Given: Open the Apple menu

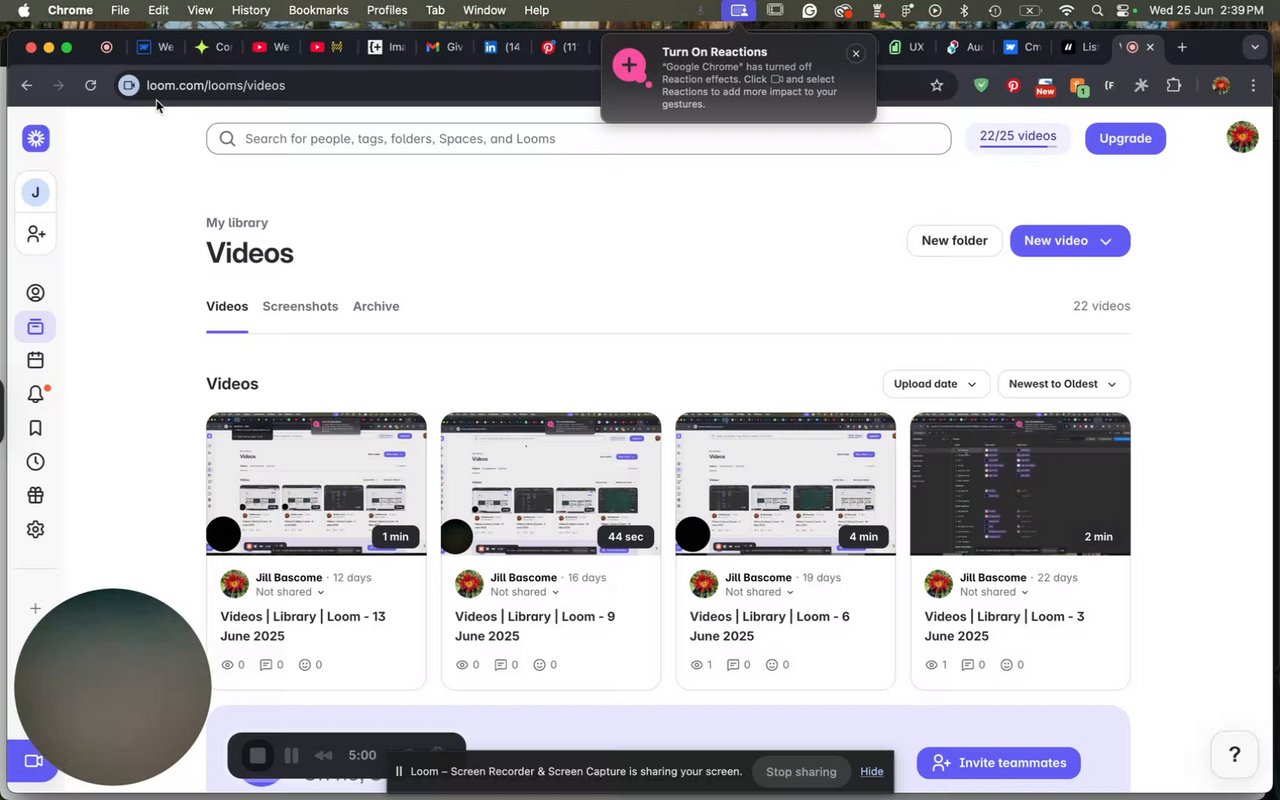Looking at the screenshot, I should (x=24, y=10).
